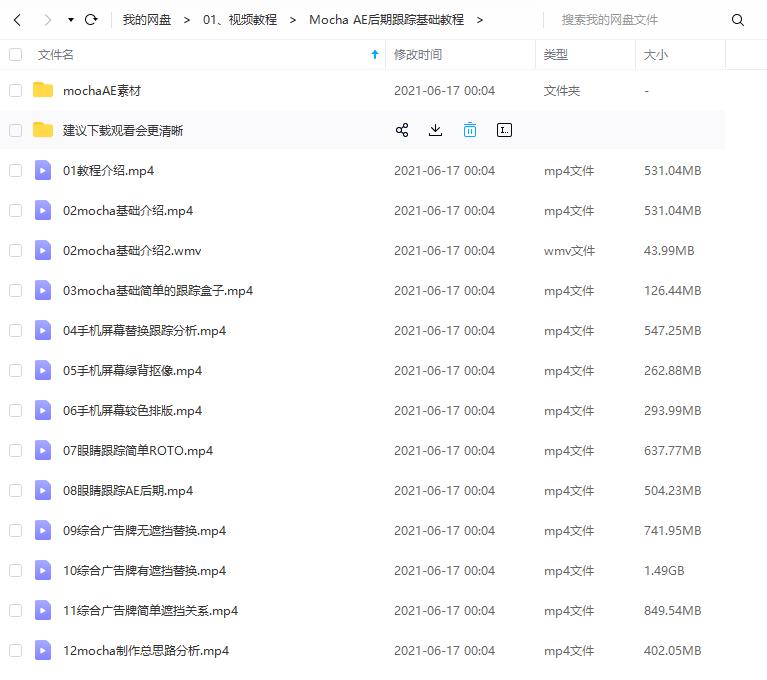The height and width of the screenshot is (680, 767).
Task: Check the 04手机屏幕替换跟踪分析.mp4 checkbox
Action: coord(16,331)
